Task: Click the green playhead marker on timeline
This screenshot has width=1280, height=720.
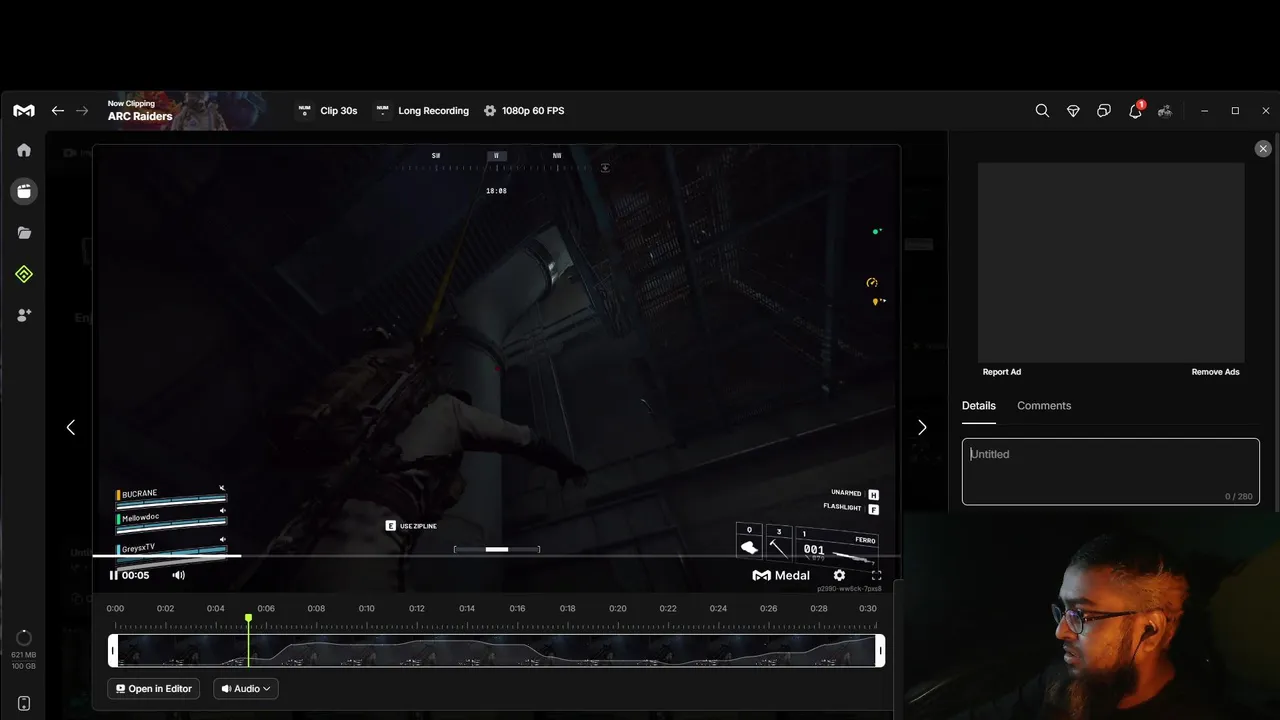Action: point(248,619)
